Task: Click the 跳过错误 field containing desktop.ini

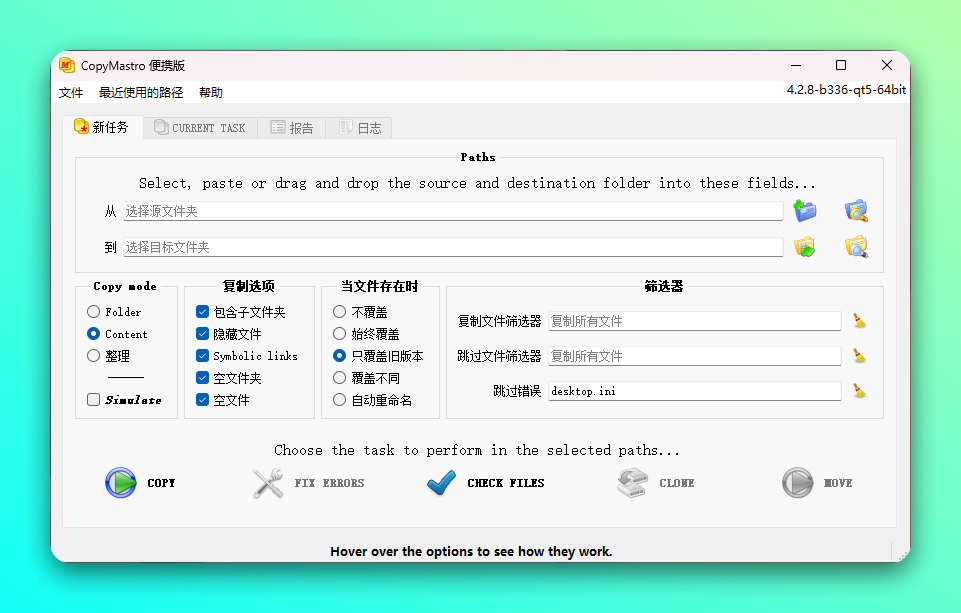Action: [x=694, y=390]
